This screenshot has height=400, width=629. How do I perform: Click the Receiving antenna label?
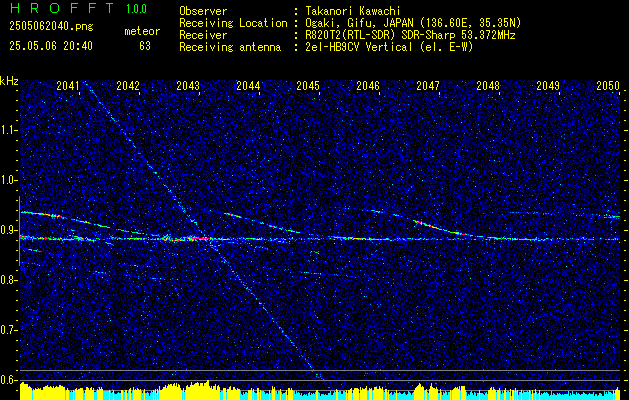[230, 47]
